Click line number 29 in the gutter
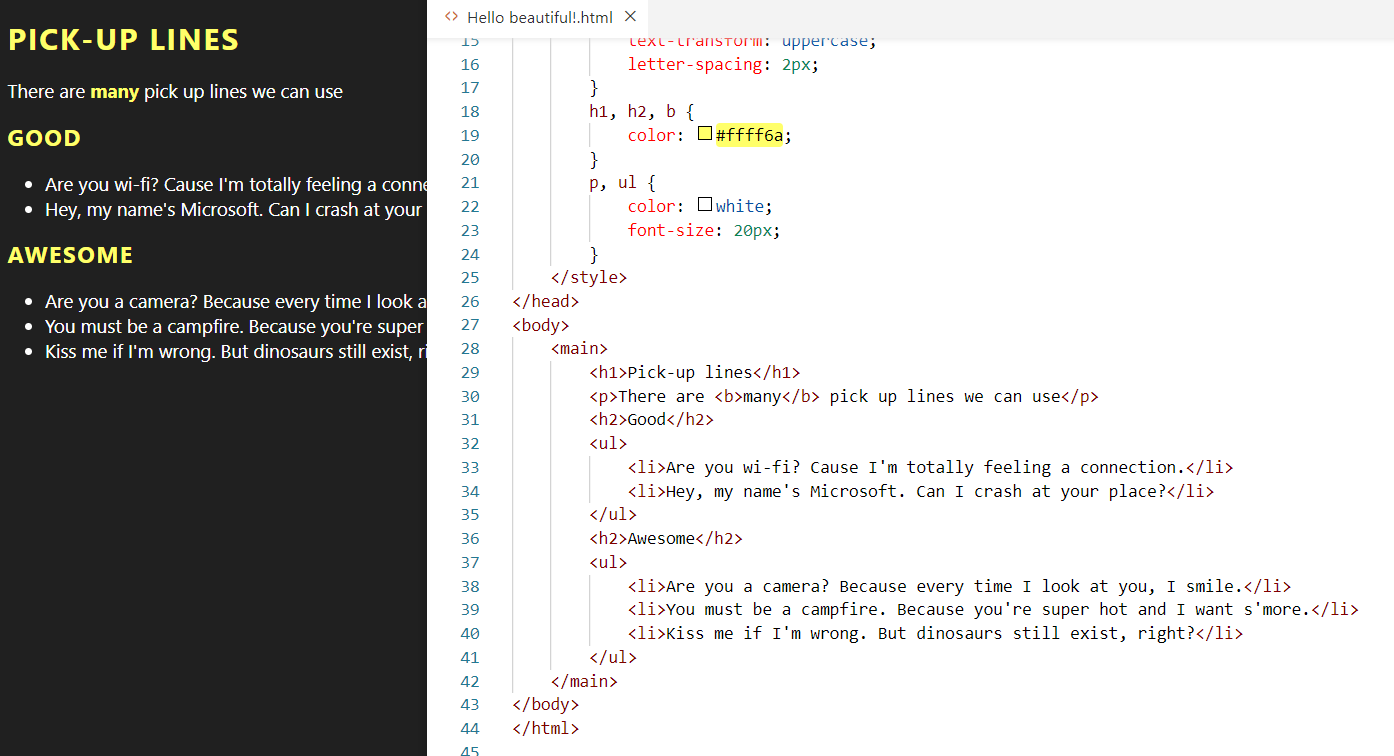The height and width of the screenshot is (756, 1394). pos(469,373)
